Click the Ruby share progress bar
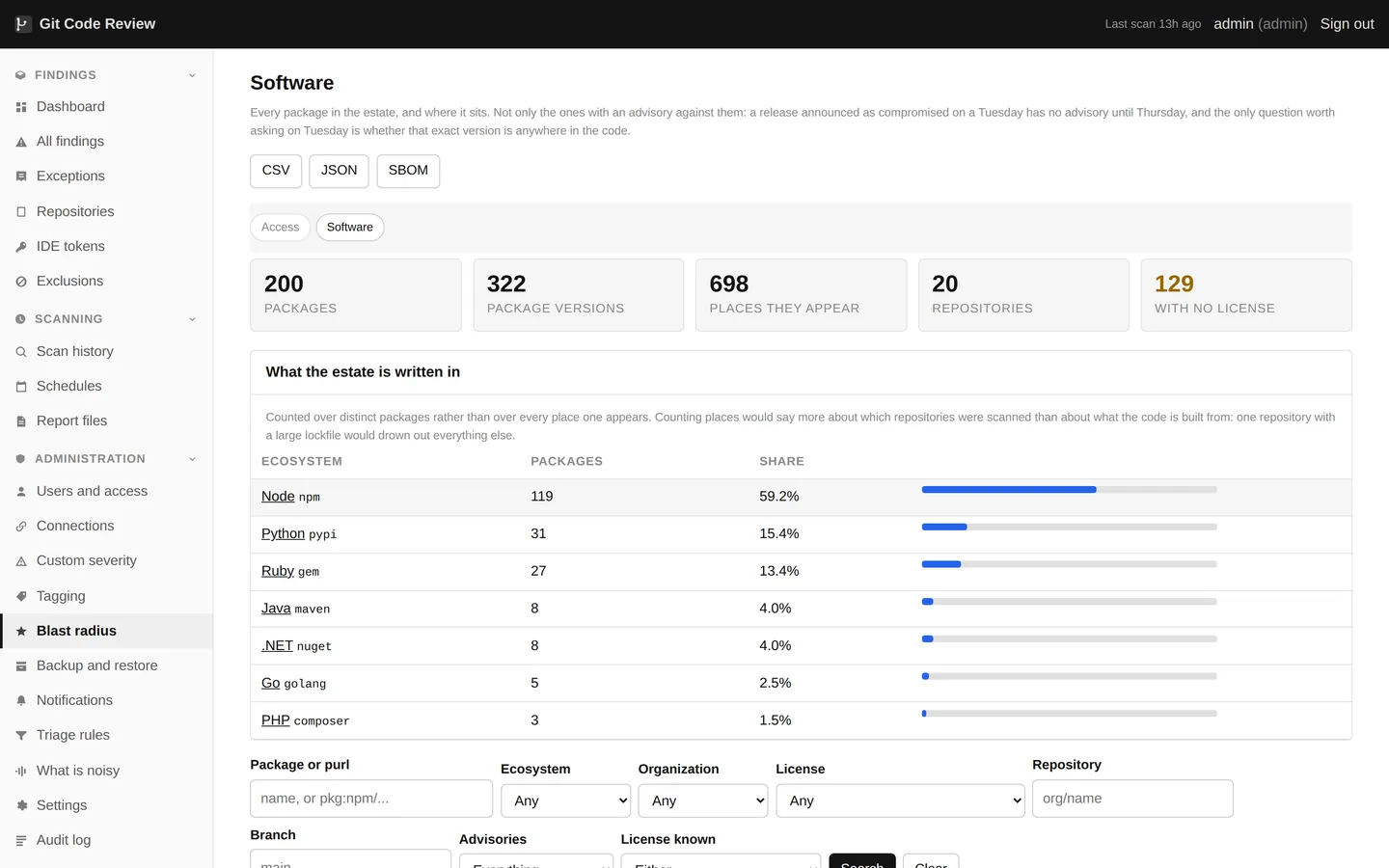1389x868 pixels. click(x=1069, y=564)
